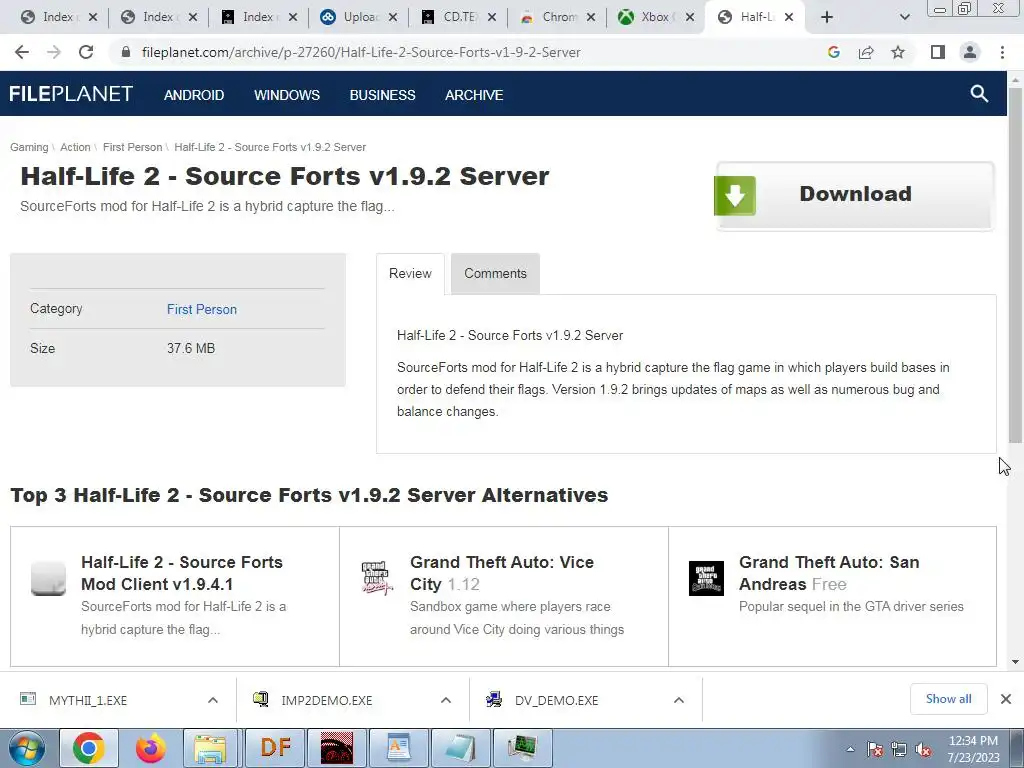Bookmark this page with the star icon
The image size is (1024, 768).
pos(898,52)
